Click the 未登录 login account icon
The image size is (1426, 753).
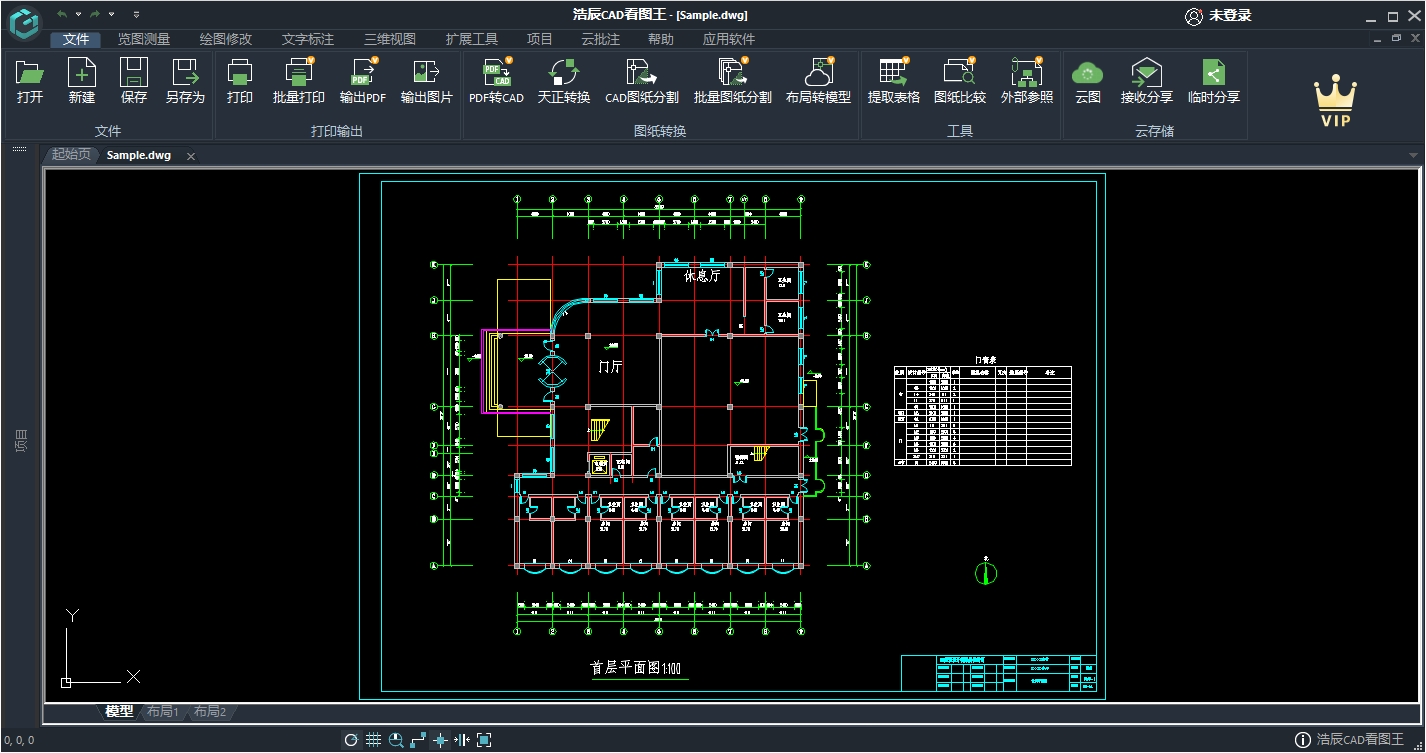1194,16
